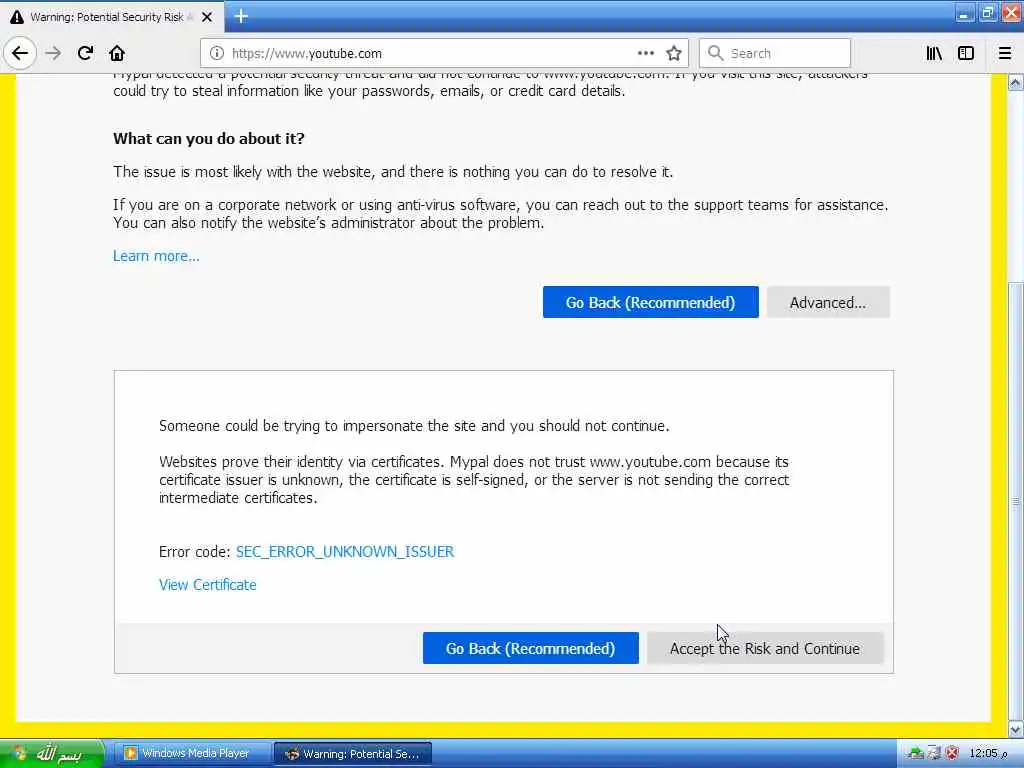Restore down the browser window
Screen dimensions: 1024x768
[987, 14]
